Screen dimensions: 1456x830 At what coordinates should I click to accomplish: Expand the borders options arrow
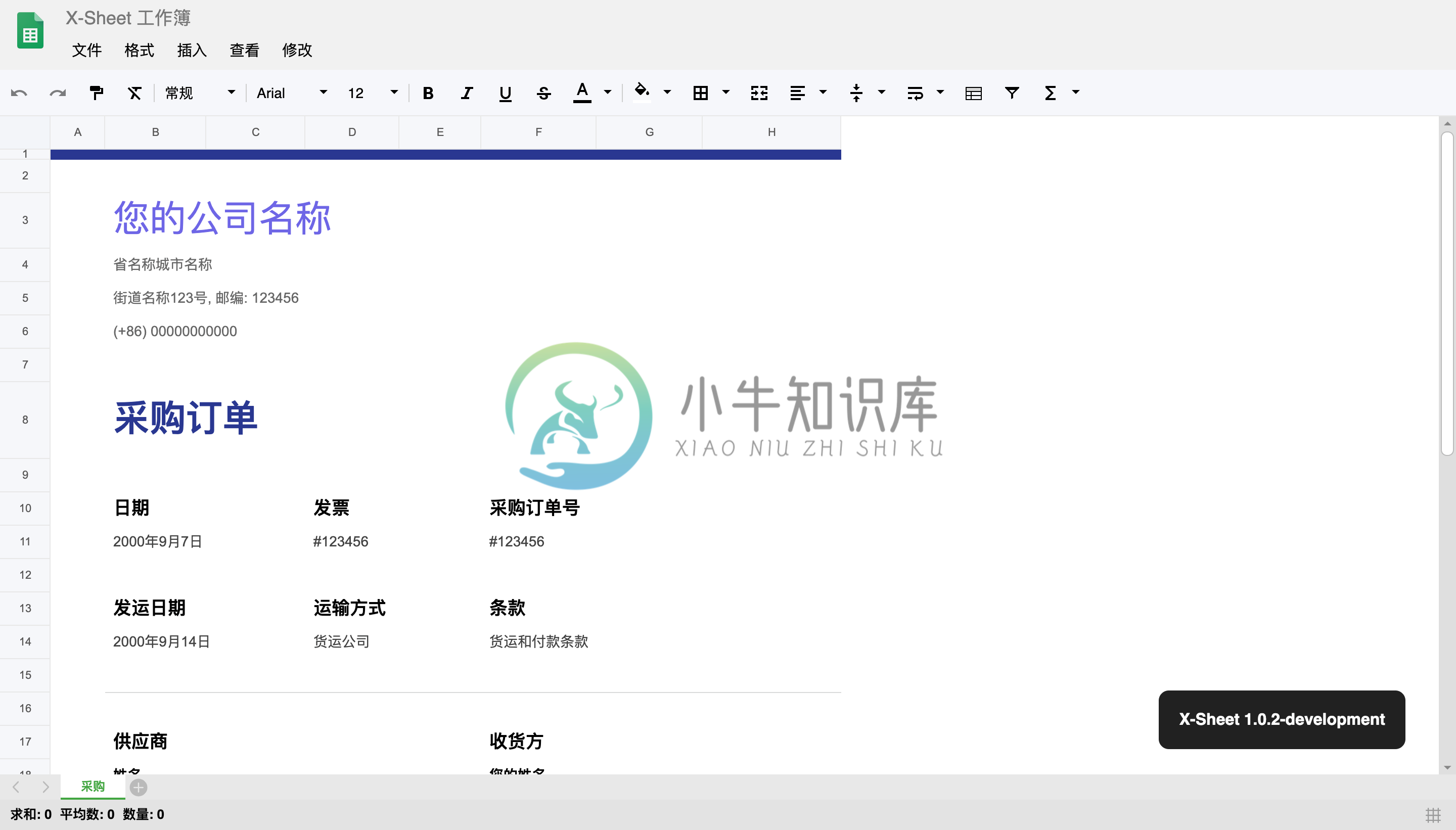[x=725, y=92]
